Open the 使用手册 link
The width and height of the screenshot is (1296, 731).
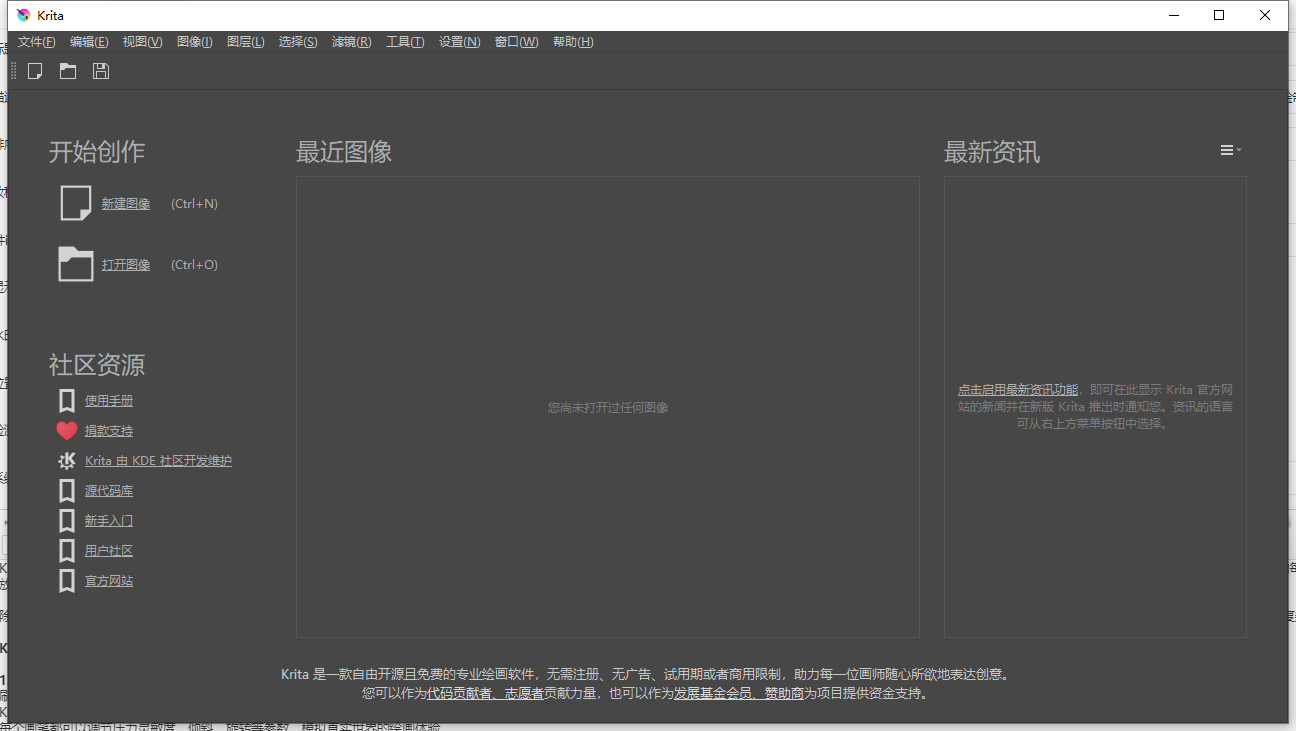[109, 401]
